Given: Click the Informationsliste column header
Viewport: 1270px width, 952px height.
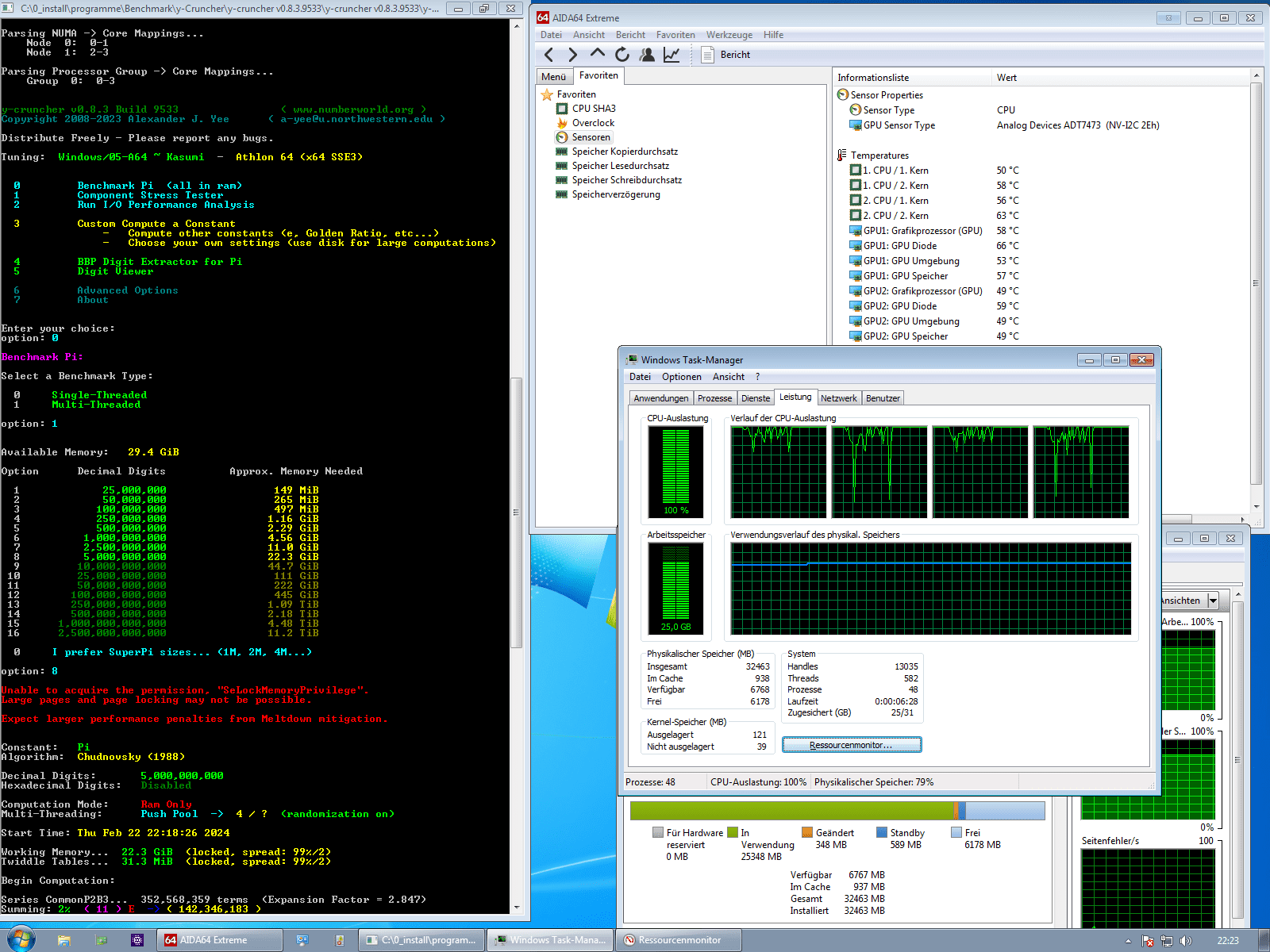Looking at the screenshot, I should point(911,78).
